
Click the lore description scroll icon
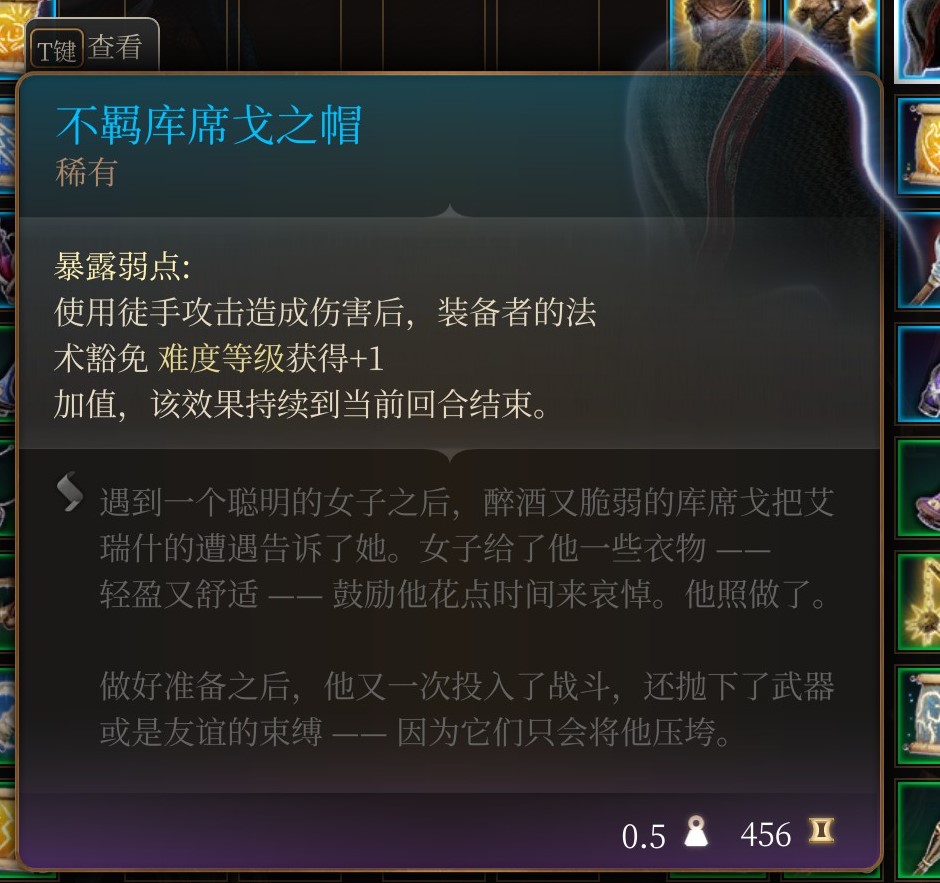[x=70, y=492]
